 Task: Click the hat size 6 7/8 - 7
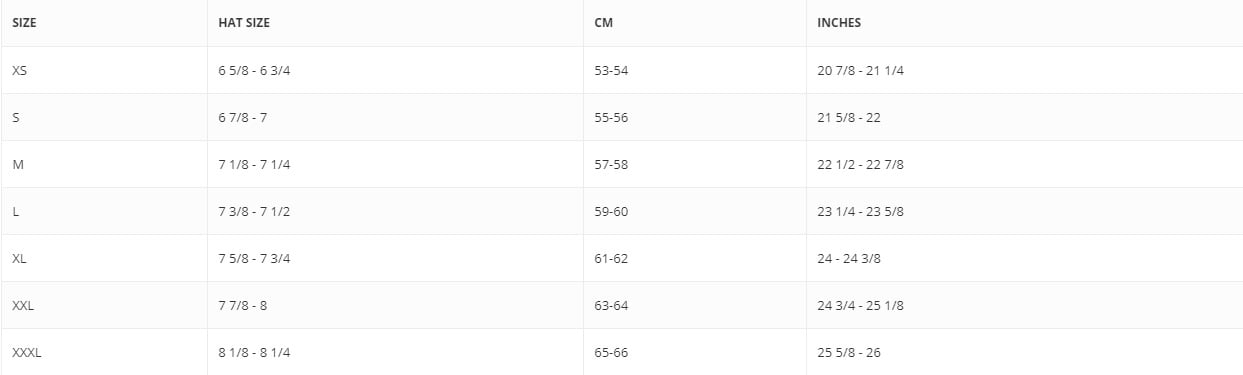(x=243, y=117)
